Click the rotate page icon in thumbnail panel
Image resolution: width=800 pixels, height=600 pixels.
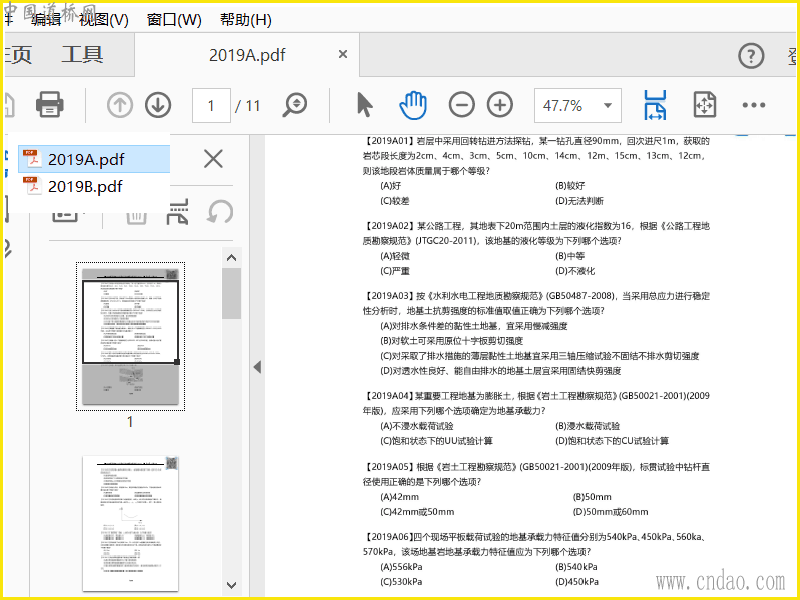coord(220,211)
